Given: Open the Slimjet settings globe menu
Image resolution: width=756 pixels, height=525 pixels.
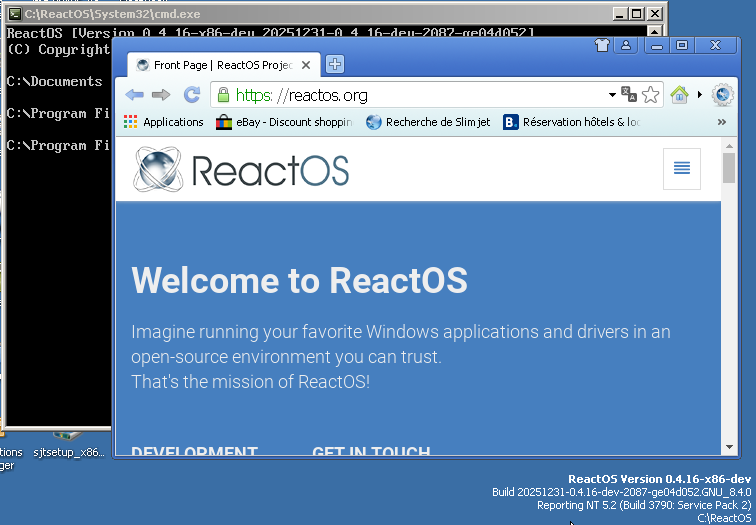Looking at the screenshot, I should [723, 95].
